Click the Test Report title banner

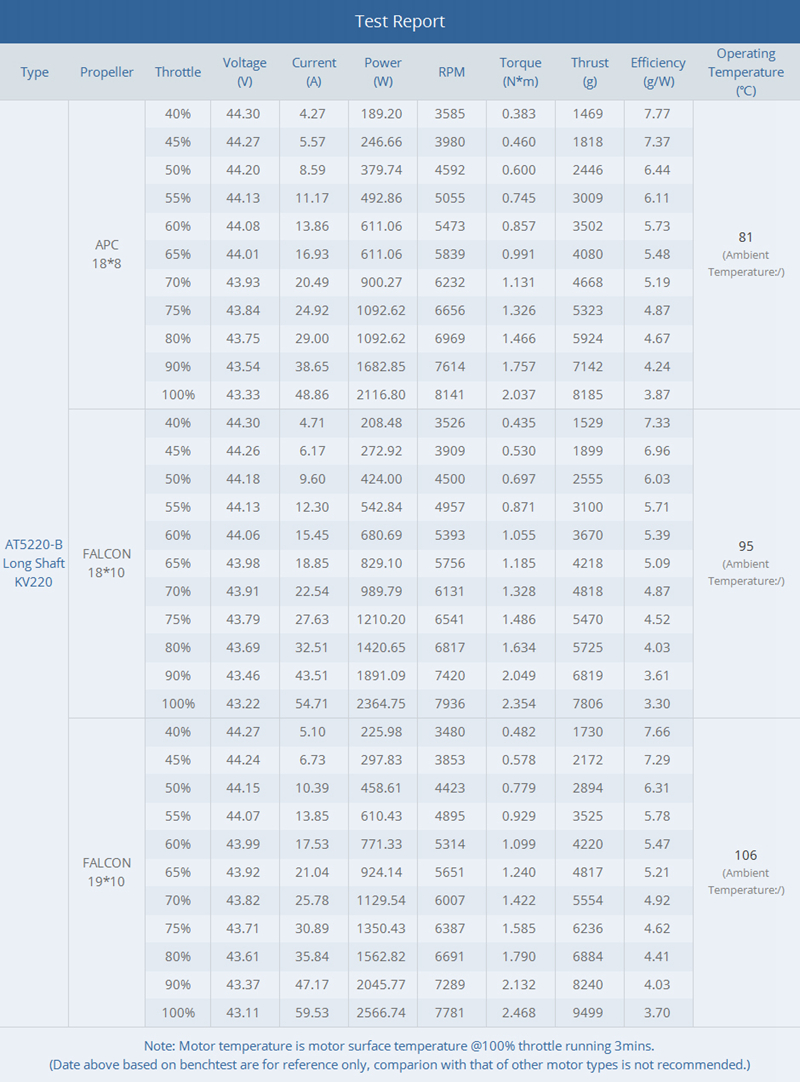point(400,21)
